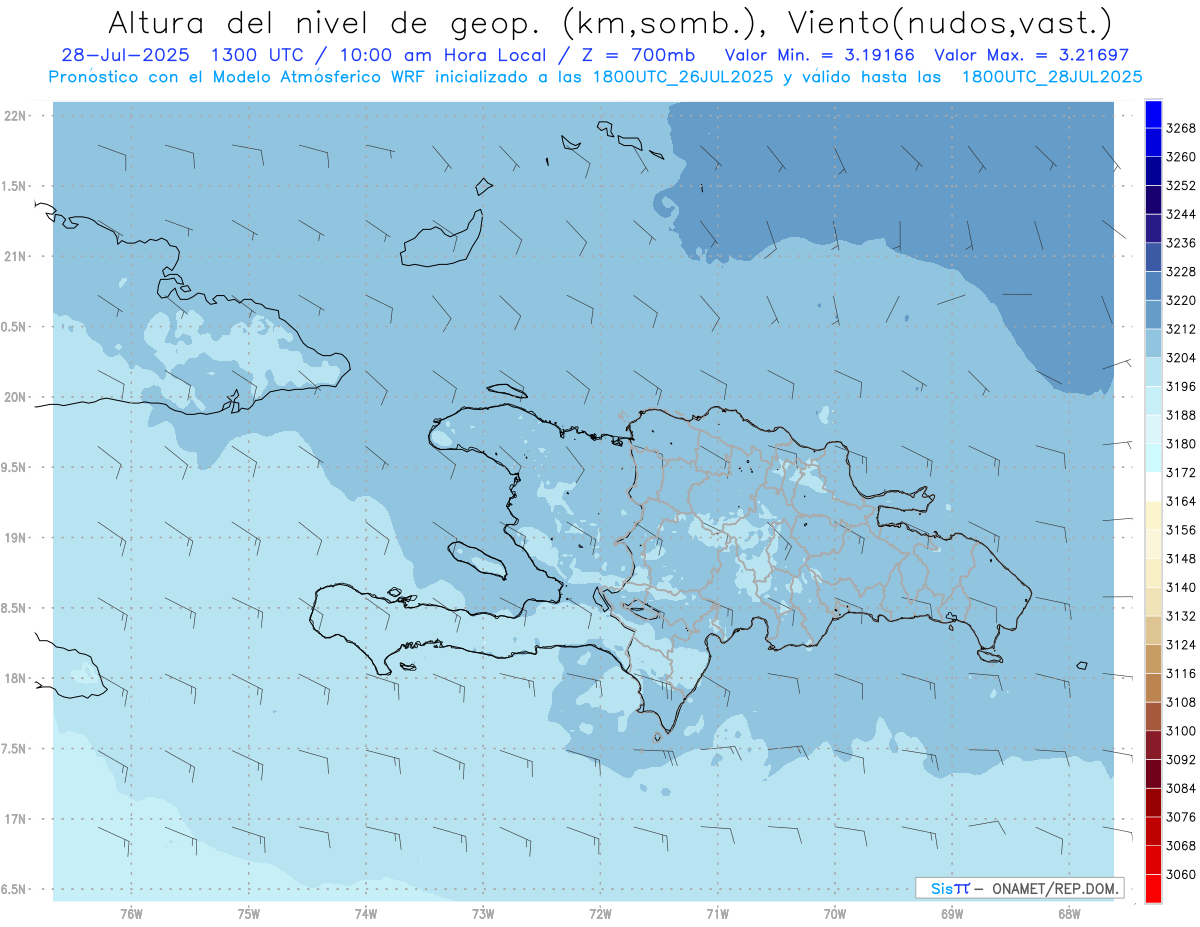Click the '6.5N' latitude label
1200x927 pixels.
pyautogui.click(x=15, y=889)
